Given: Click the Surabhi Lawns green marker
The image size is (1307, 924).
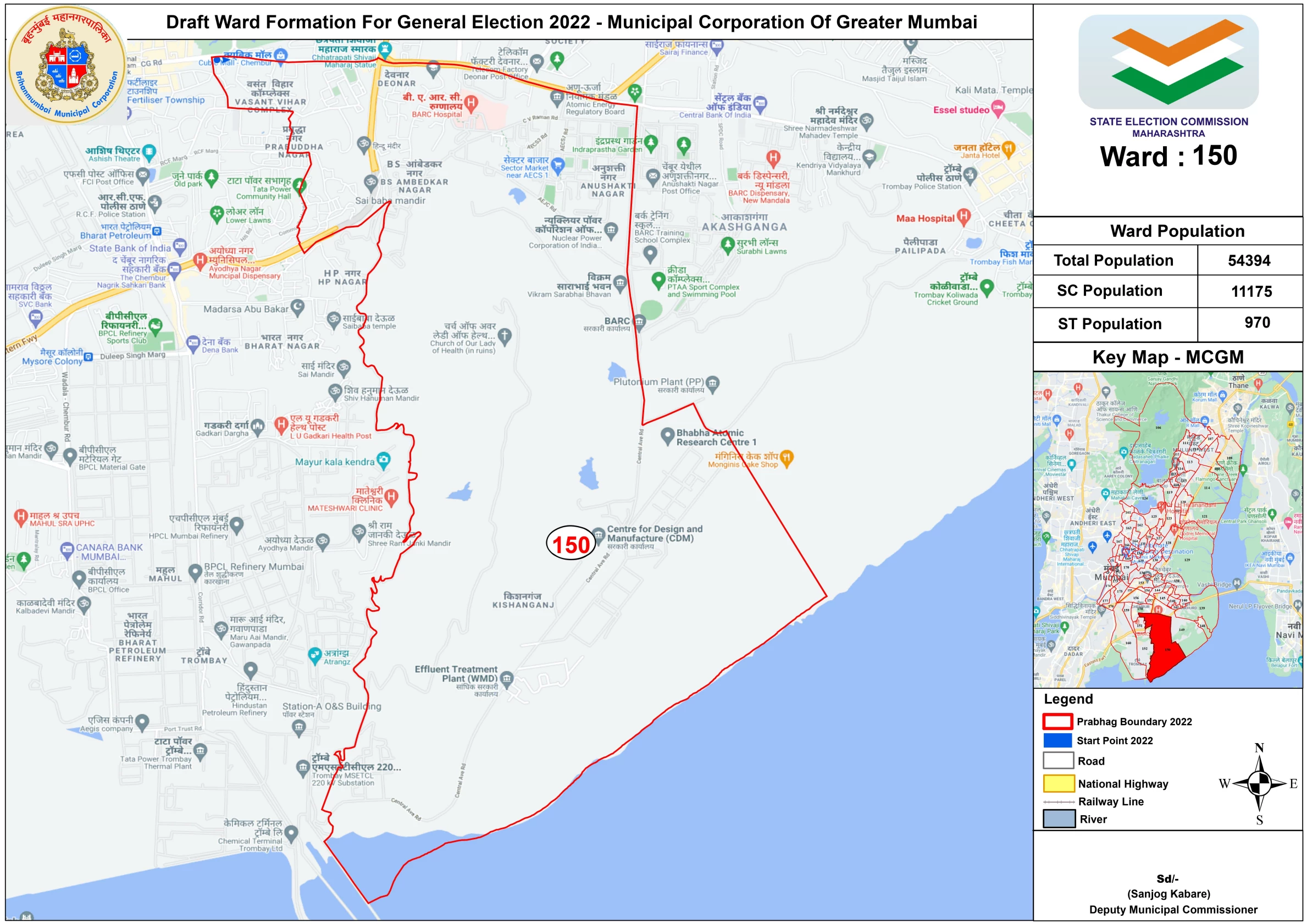Looking at the screenshot, I should pyautogui.click(x=728, y=245).
